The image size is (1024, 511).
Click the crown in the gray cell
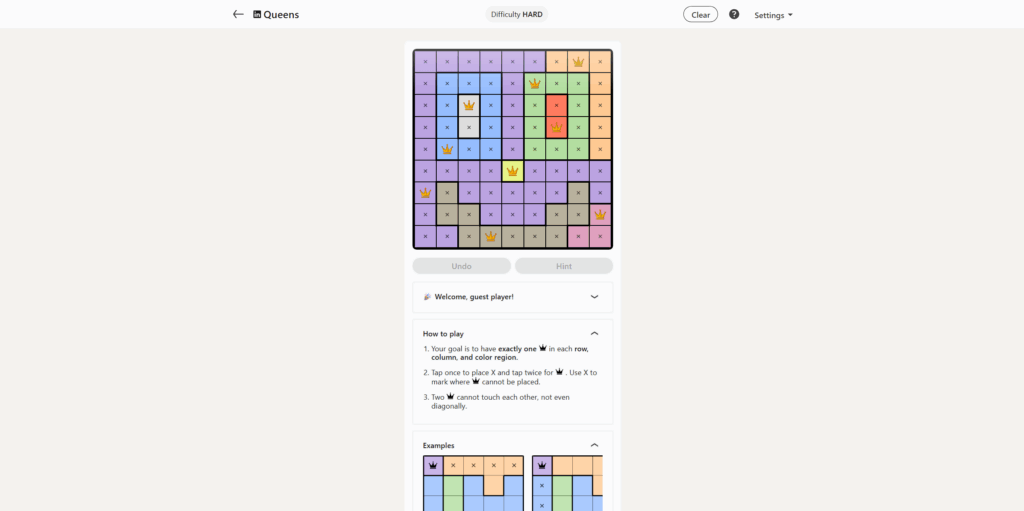[x=469, y=105]
